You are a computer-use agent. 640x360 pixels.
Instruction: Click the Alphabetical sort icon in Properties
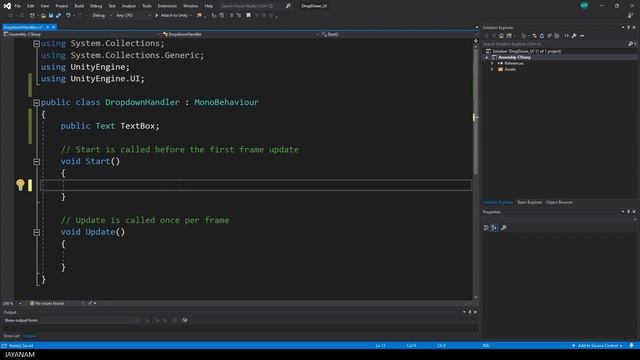click(494, 228)
